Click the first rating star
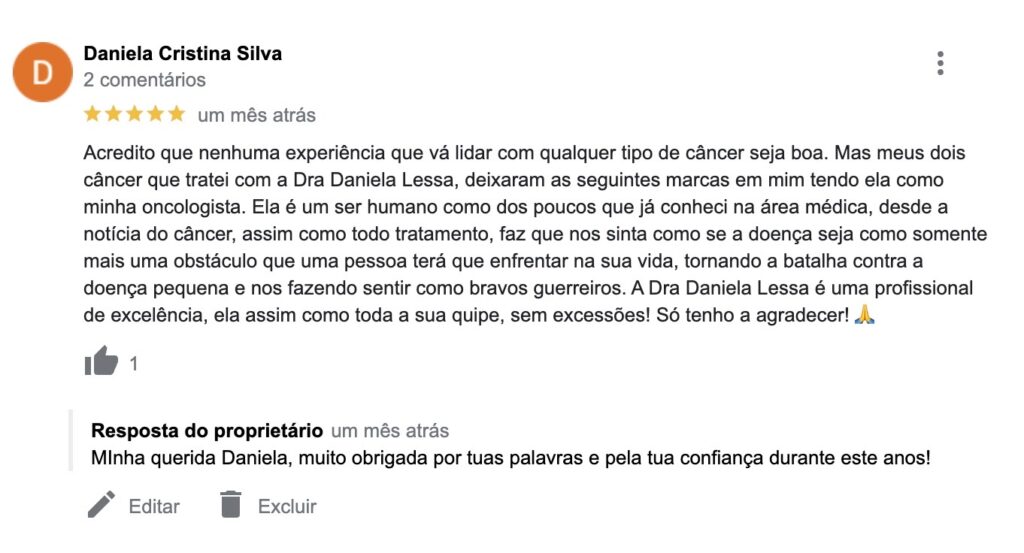The image size is (1024, 553). click(x=93, y=114)
